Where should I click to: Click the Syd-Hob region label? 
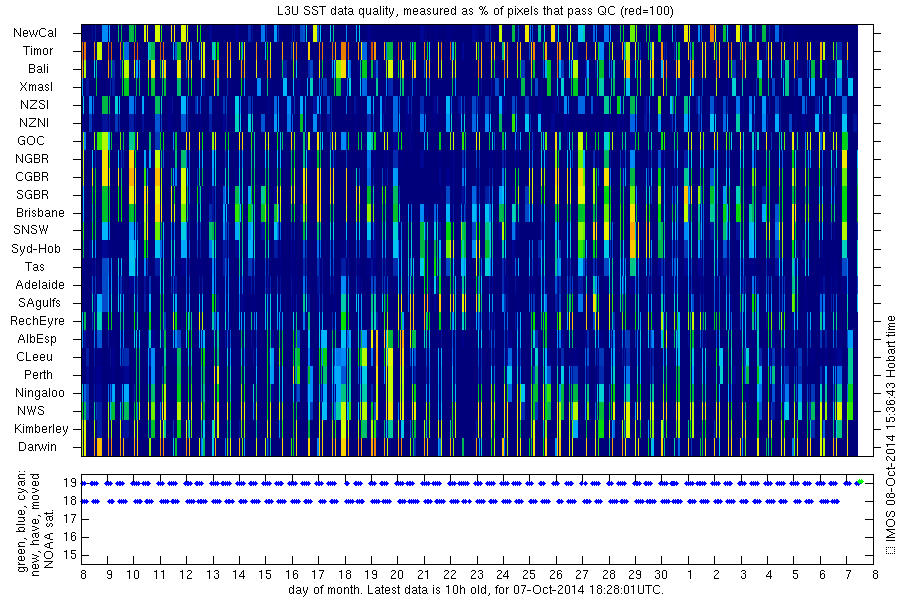pyautogui.click(x=36, y=249)
